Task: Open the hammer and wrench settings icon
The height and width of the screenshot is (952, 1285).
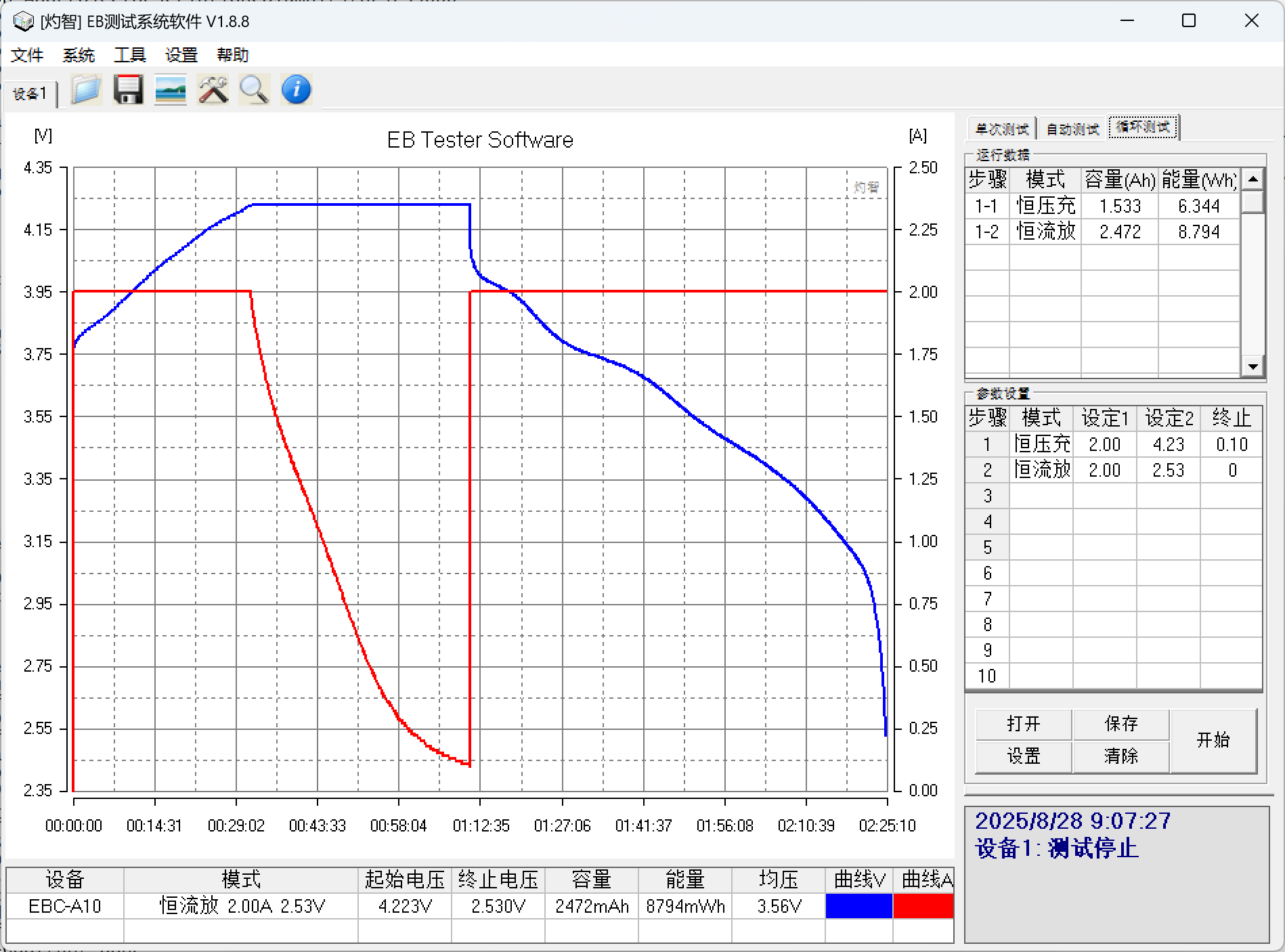Action: point(213,89)
